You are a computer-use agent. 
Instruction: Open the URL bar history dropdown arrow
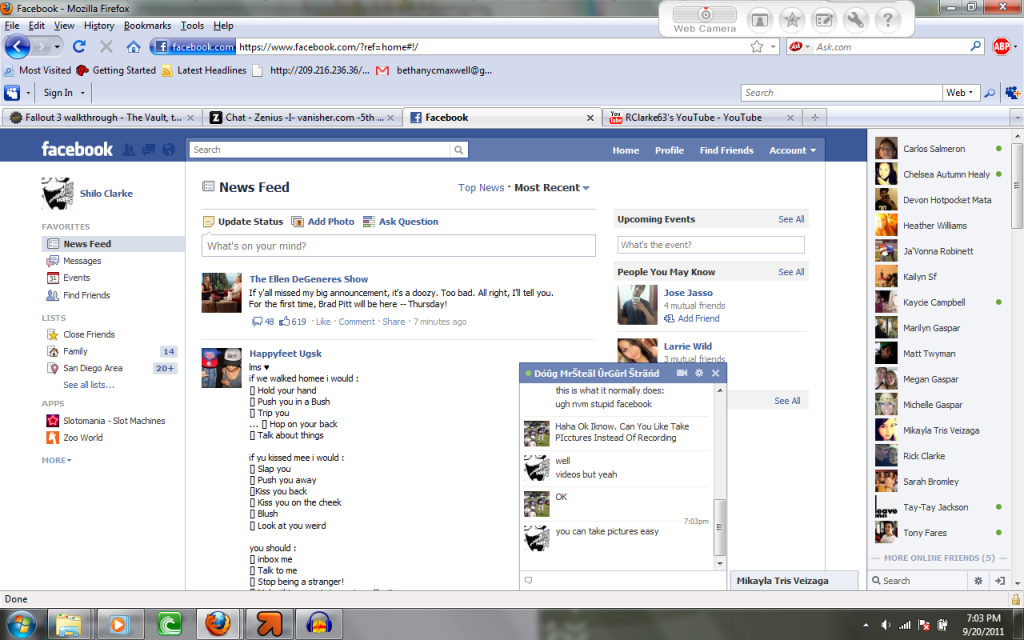click(773, 46)
